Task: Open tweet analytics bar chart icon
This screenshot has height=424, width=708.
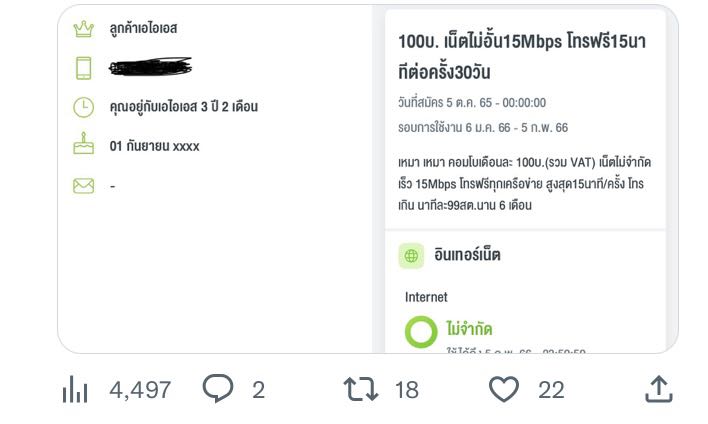Action: [75, 390]
